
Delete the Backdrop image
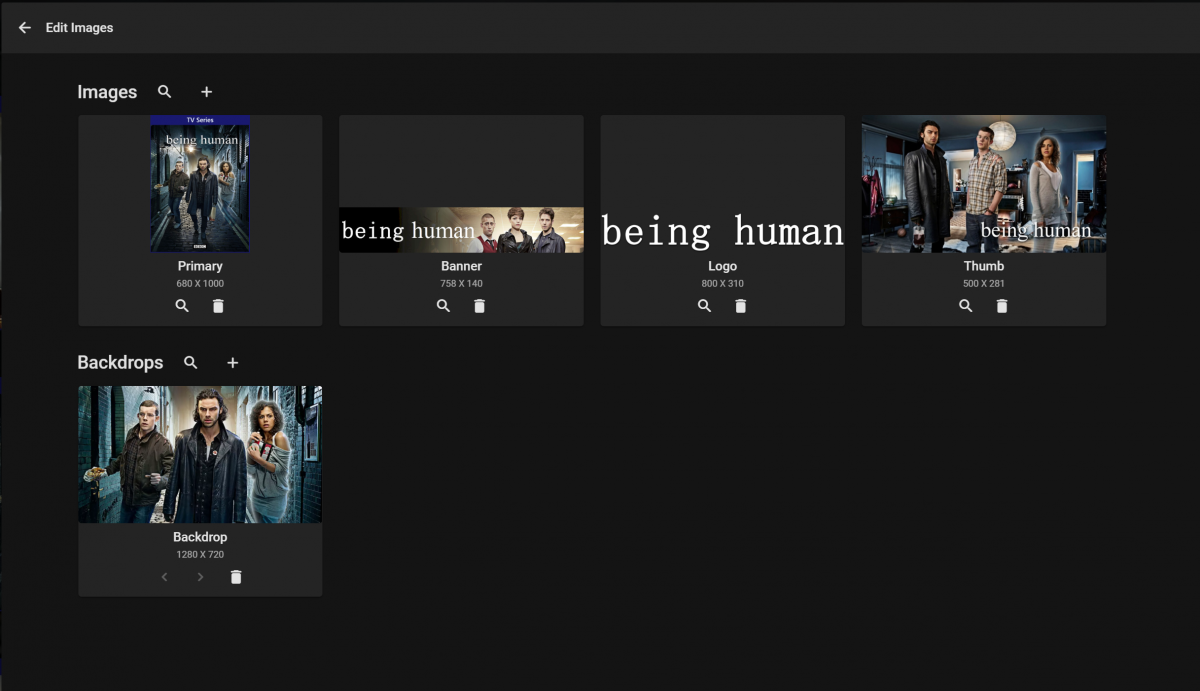(236, 577)
